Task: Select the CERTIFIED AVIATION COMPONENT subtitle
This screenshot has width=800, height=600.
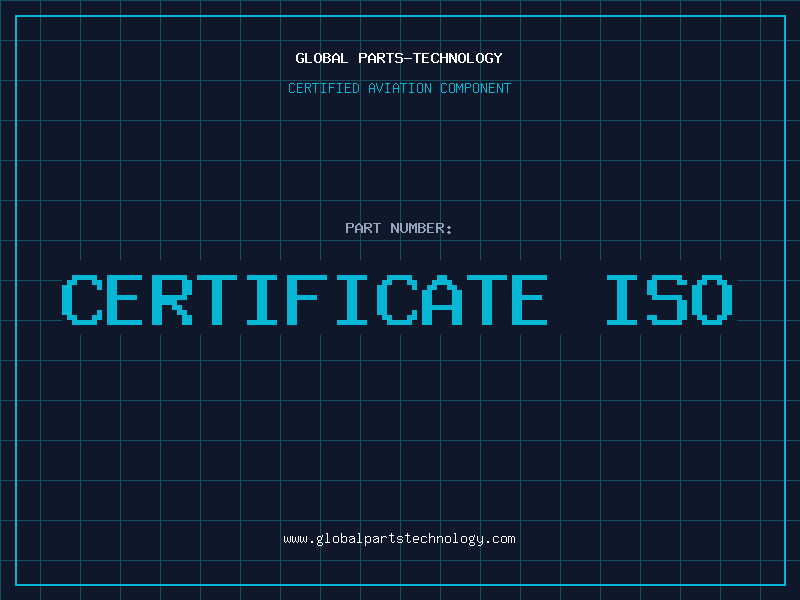Action: pyautogui.click(x=399, y=88)
